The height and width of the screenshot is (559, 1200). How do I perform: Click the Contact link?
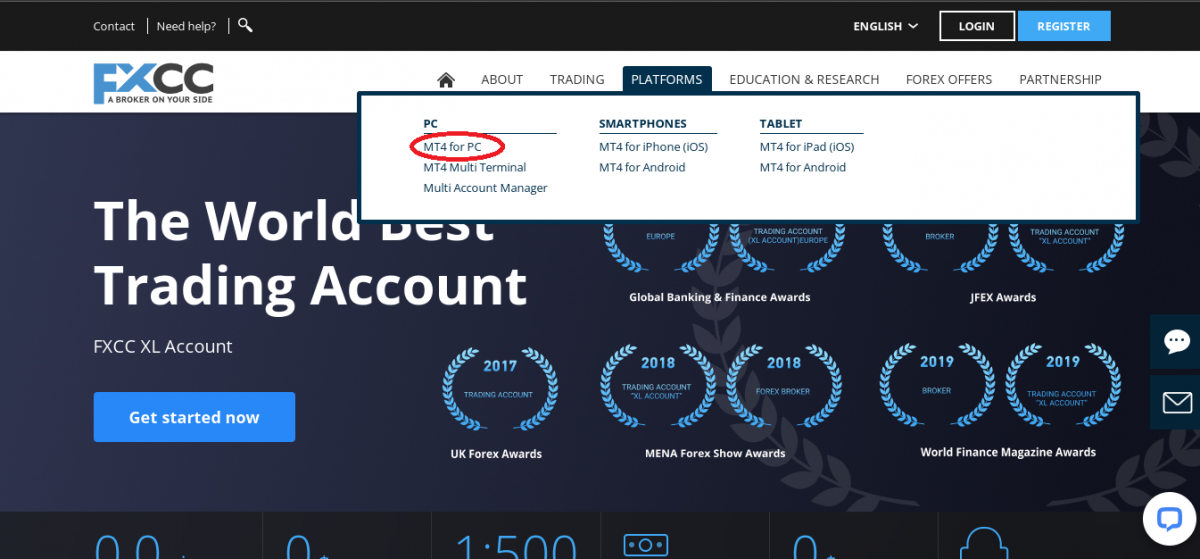pos(114,26)
